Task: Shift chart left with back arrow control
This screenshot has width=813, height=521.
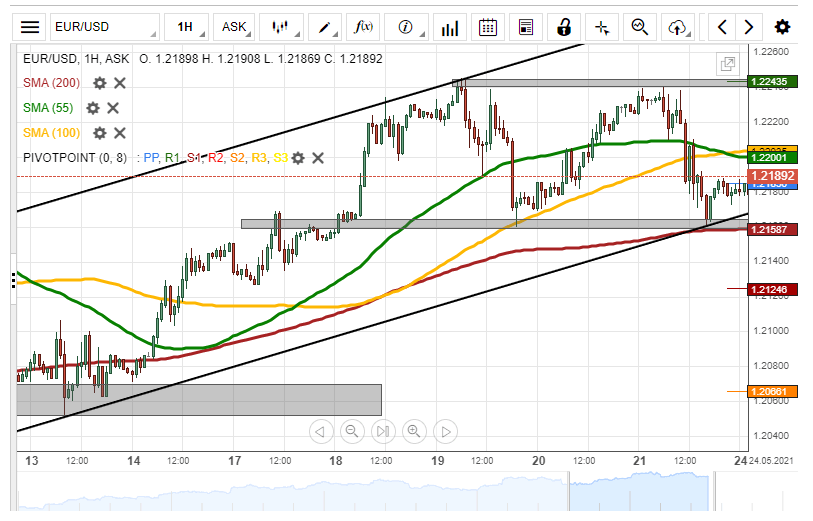Action: click(x=320, y=431)
